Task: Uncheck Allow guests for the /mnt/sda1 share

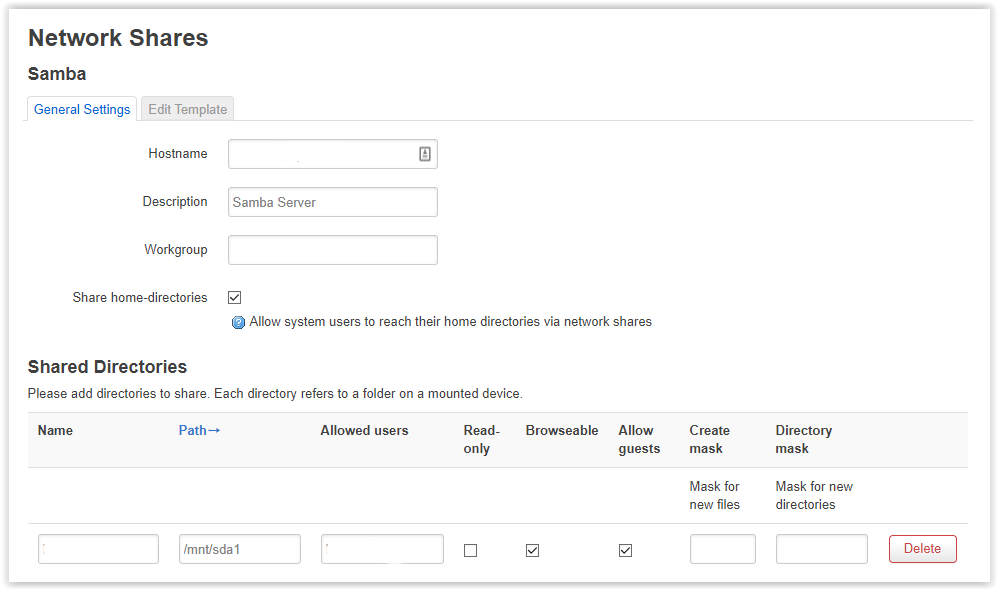Action: (x=626, y=551)
